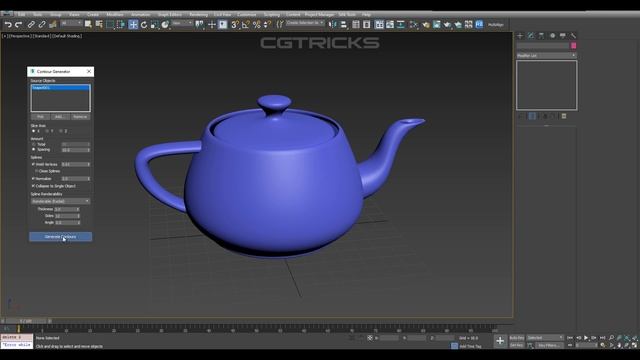Toggle the Close Splines checkbox

pyautogui.click(x=37, y=171)
